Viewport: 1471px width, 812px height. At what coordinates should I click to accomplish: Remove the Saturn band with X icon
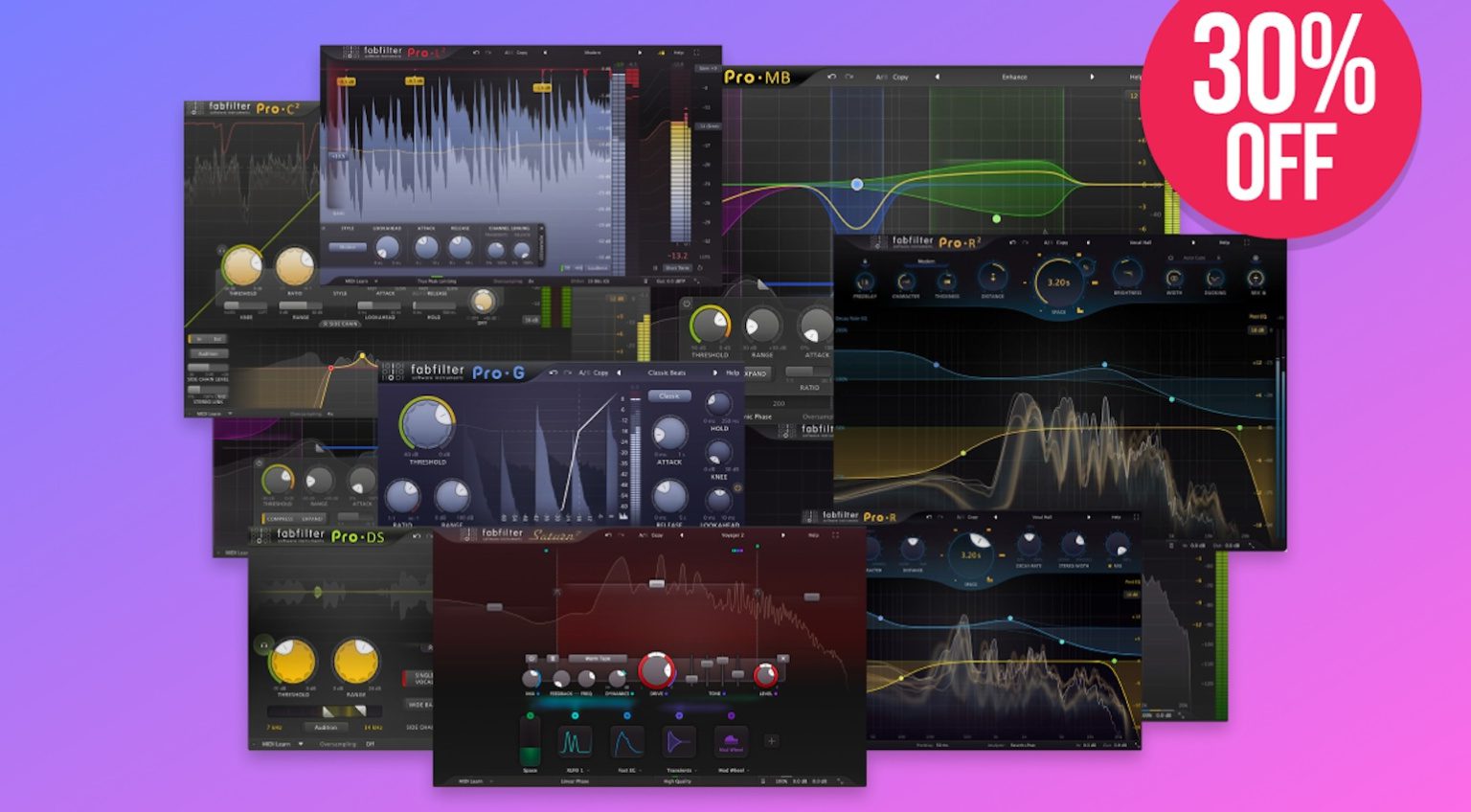pyautogui.click(x=782, y=659)
